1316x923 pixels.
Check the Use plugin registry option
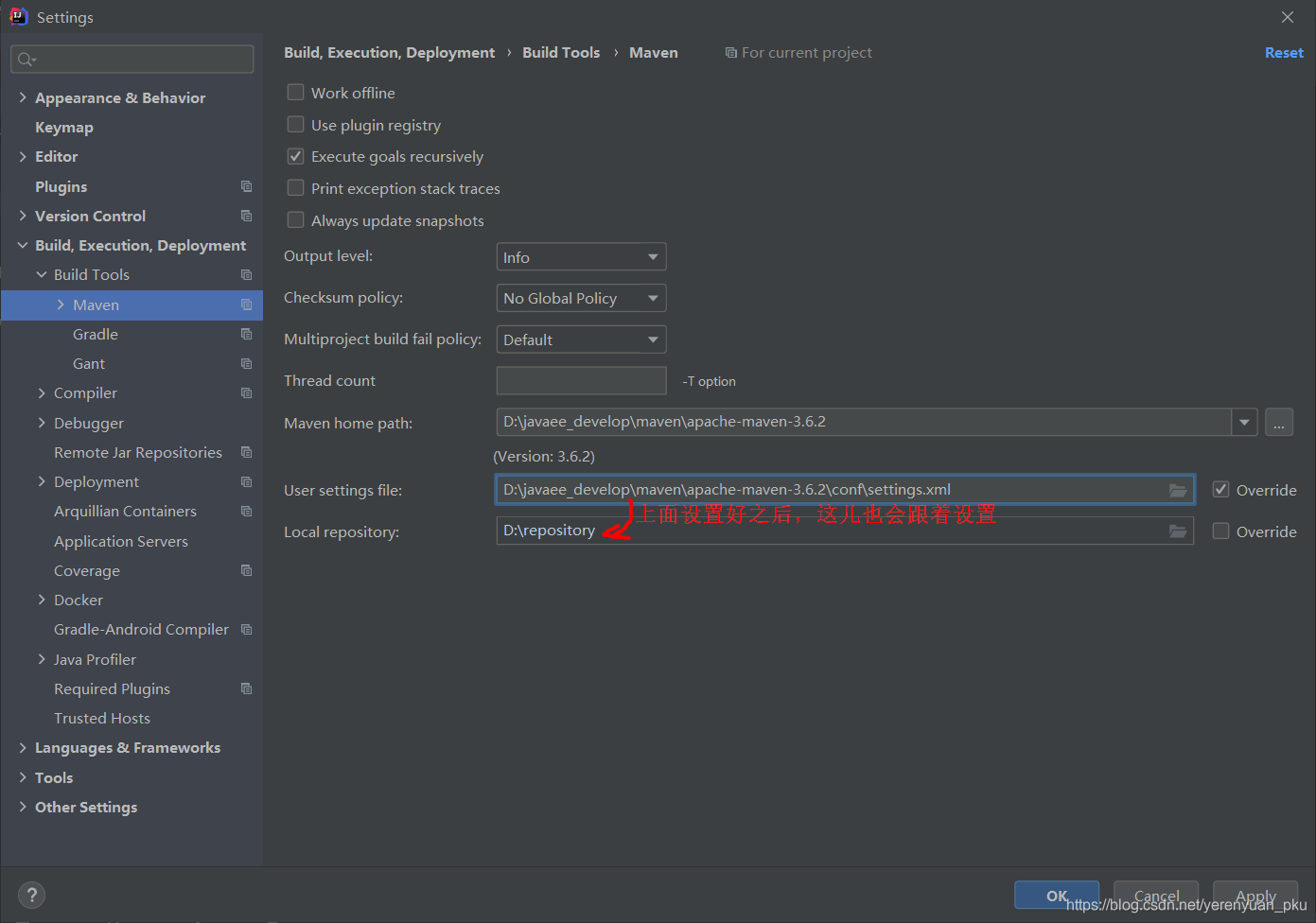(296, 124)
